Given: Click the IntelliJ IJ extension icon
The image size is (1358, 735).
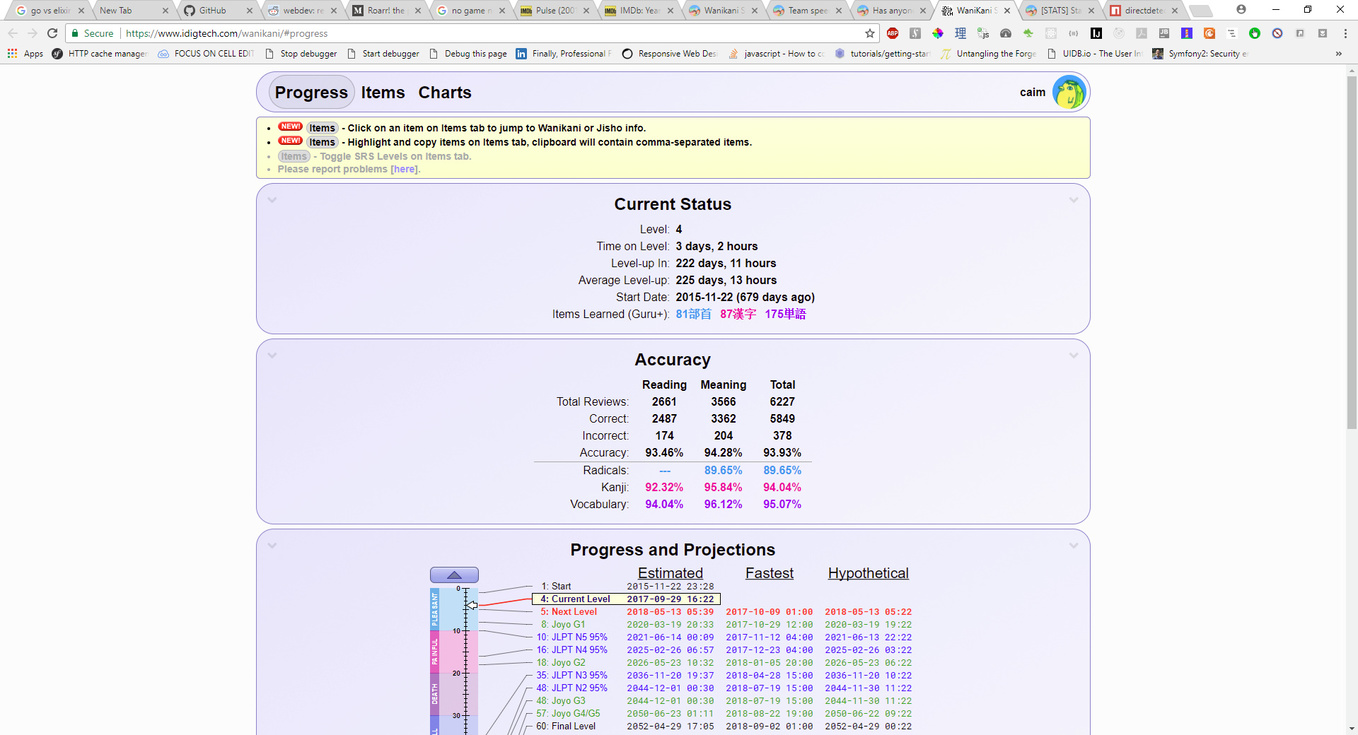Looking at the screenshot, I should tap(1096, 33).
